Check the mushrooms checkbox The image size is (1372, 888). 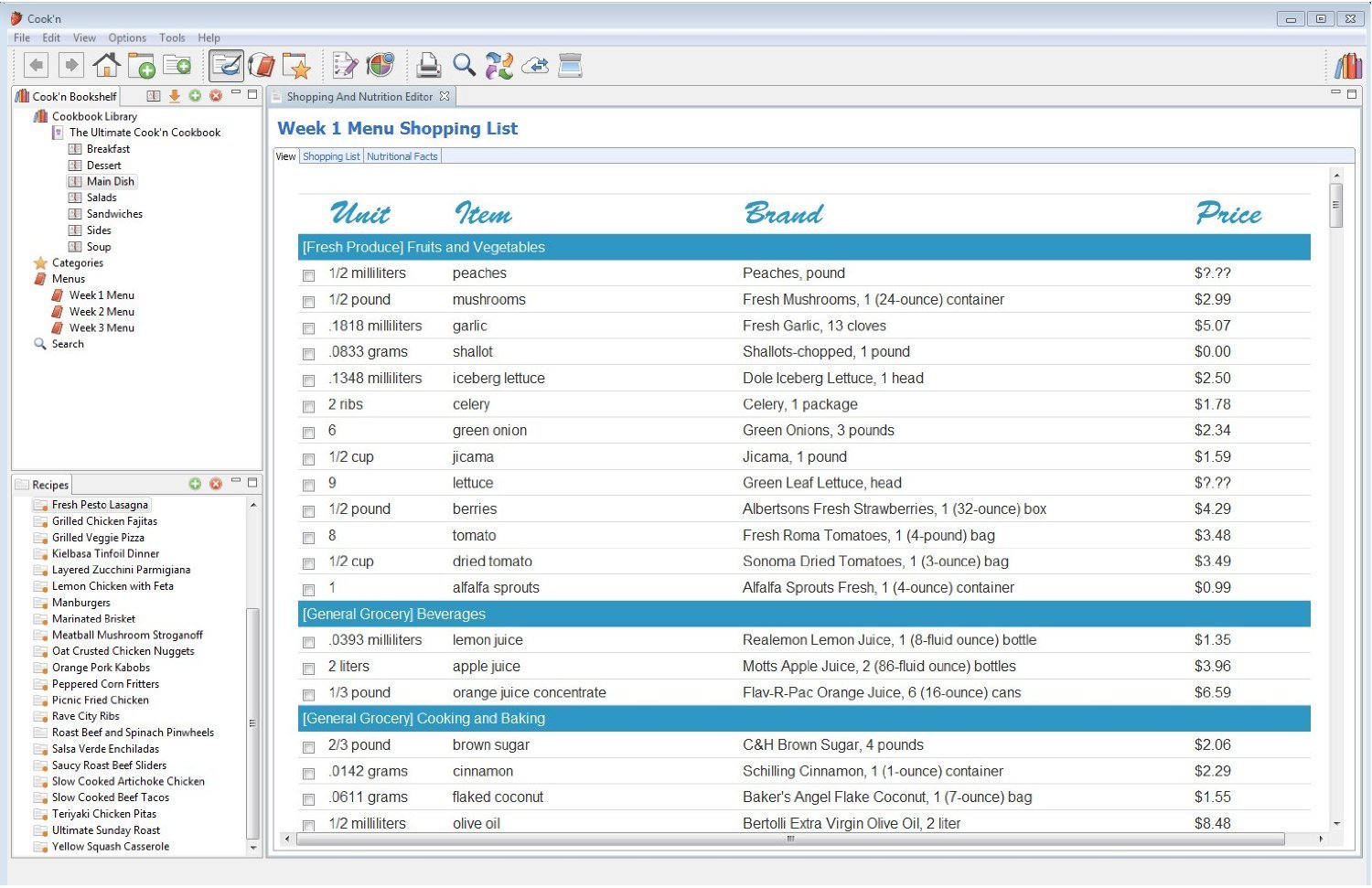coord(309,302)
